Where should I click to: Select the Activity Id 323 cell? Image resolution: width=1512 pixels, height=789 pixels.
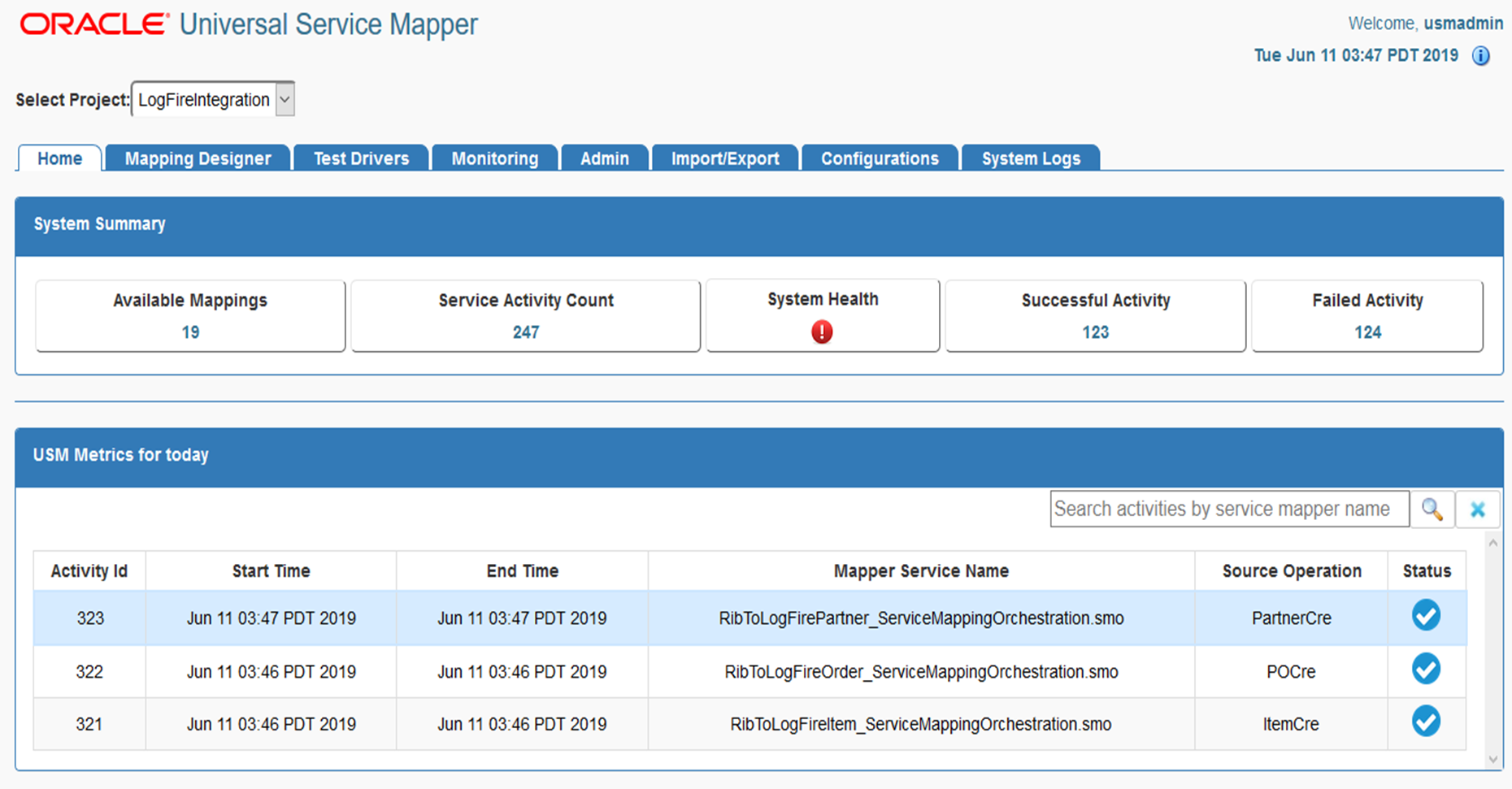(90, 618)
